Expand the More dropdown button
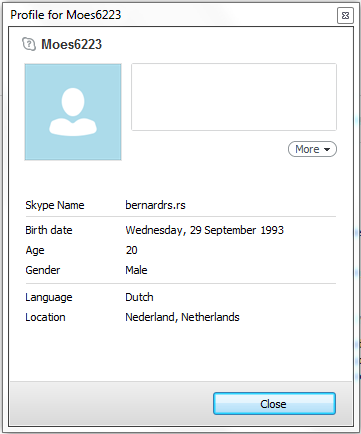The image size is (361, 434). pyautogui.click(x=312, y=149)
